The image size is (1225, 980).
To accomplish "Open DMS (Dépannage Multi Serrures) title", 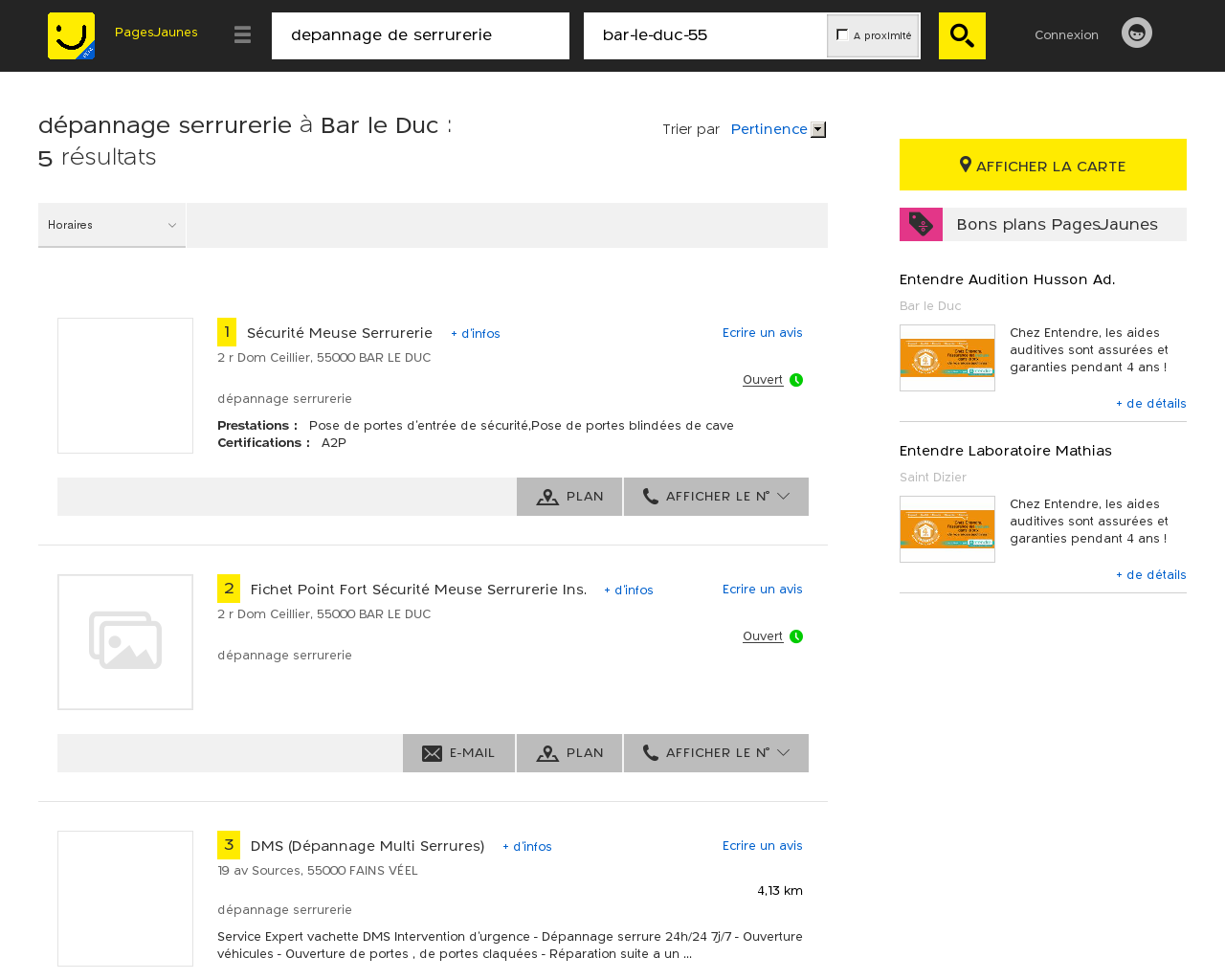I will (x=367, y=846).
